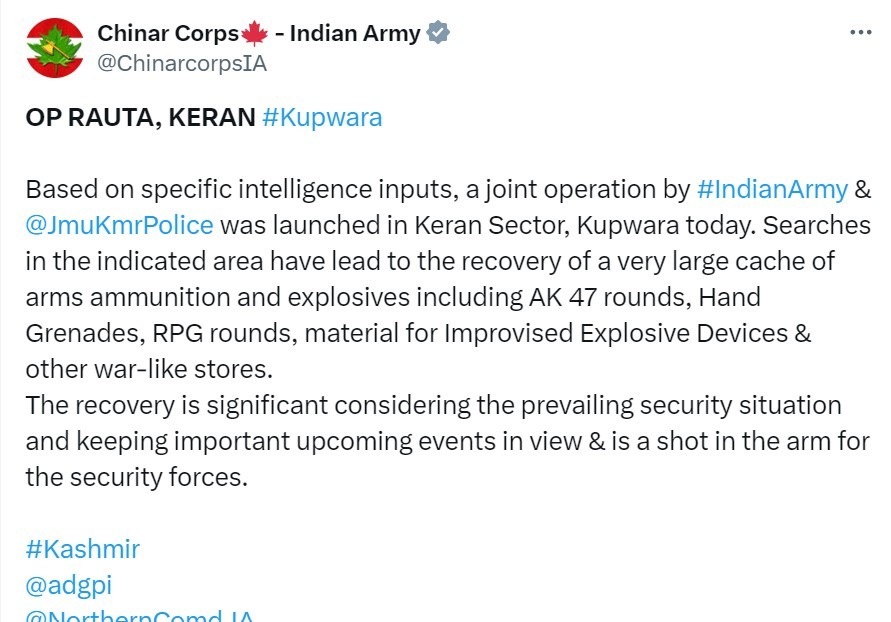Follow the #IndianArmy hashtag link
The width and height of the screenshot is (891, 622).
pyautogui.click(x=771, y=189)
